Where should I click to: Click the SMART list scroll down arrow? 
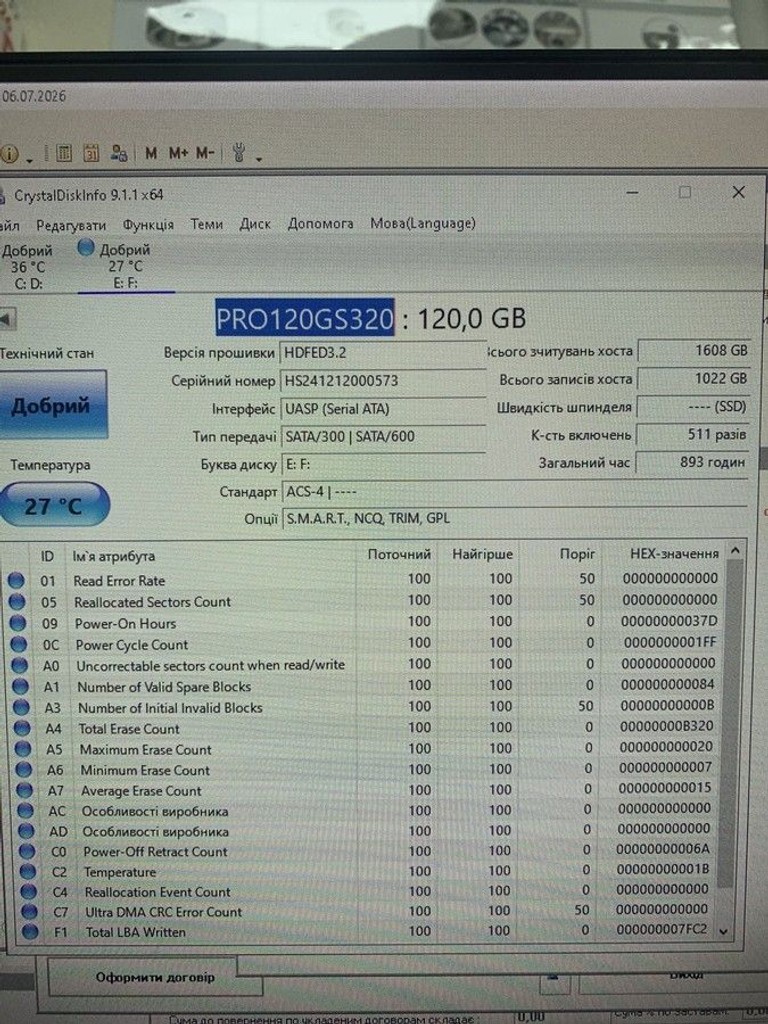[724, 932]
